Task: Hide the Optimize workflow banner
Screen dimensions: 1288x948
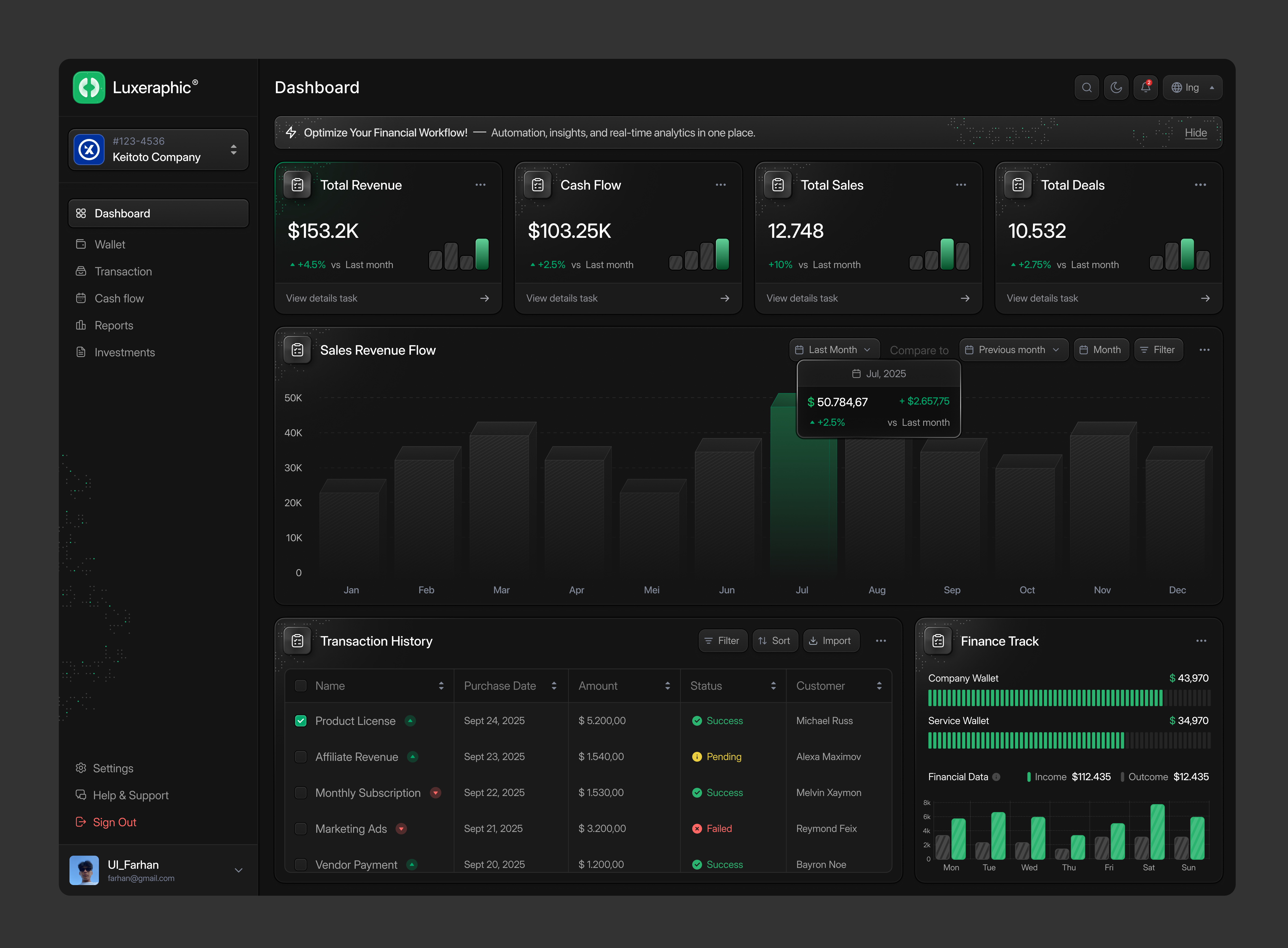Action: [1196, 133]
